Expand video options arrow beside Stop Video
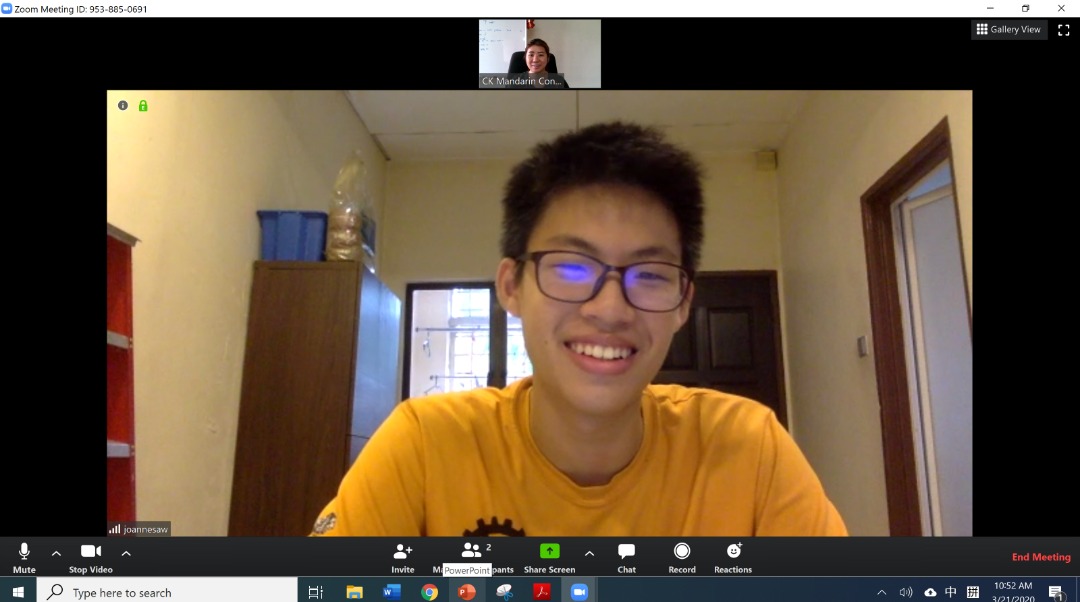Screen dimensions: 1080x602 [126, 553]
